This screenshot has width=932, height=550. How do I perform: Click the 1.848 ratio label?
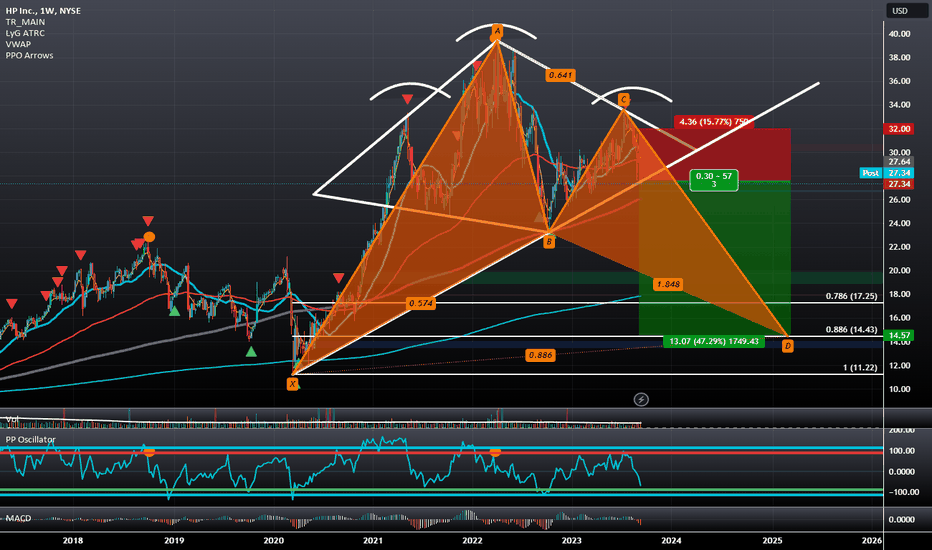pyautogui.click(x=667, y=284)
